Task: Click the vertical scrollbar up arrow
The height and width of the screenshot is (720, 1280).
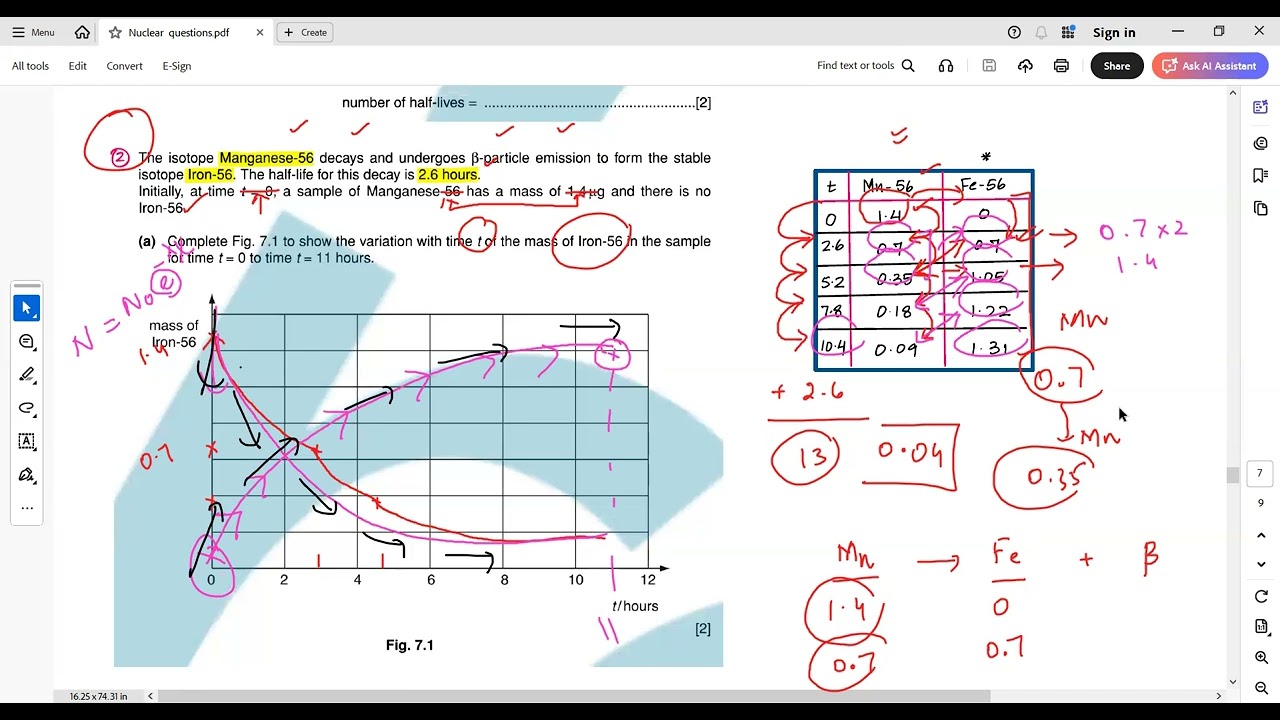Action: [x=1233, y=93]
